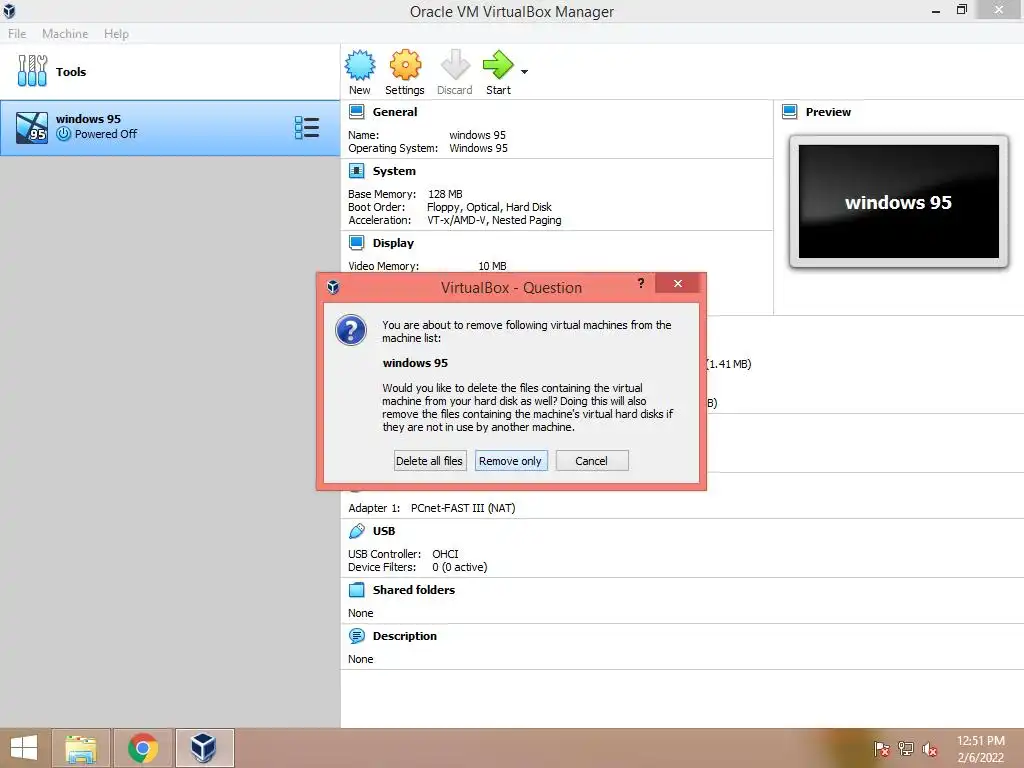Cancel the VM removal dialog

pos(592,461)
